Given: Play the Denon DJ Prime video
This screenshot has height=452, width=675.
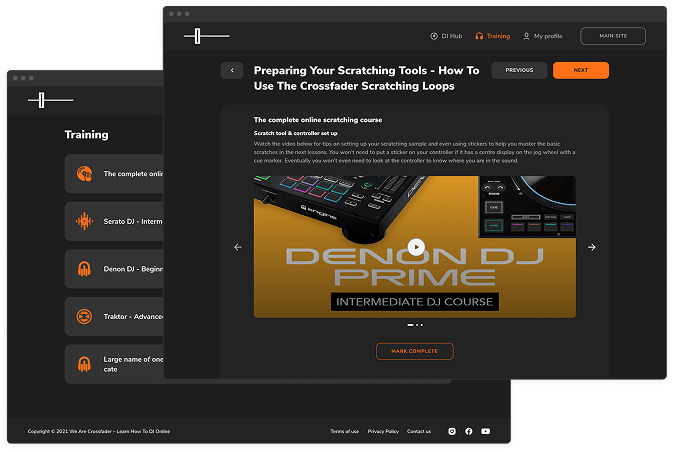Looking at the screenshot, I should 416,247.
